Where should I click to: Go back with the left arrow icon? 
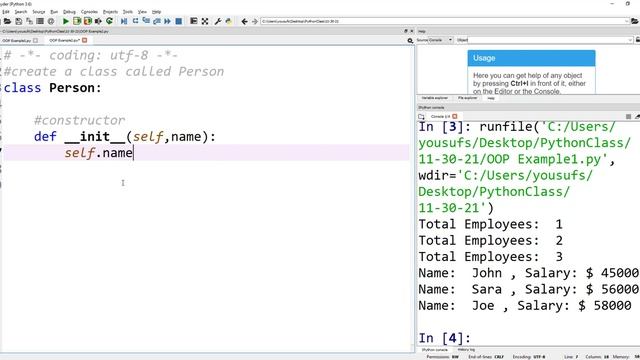244,21
